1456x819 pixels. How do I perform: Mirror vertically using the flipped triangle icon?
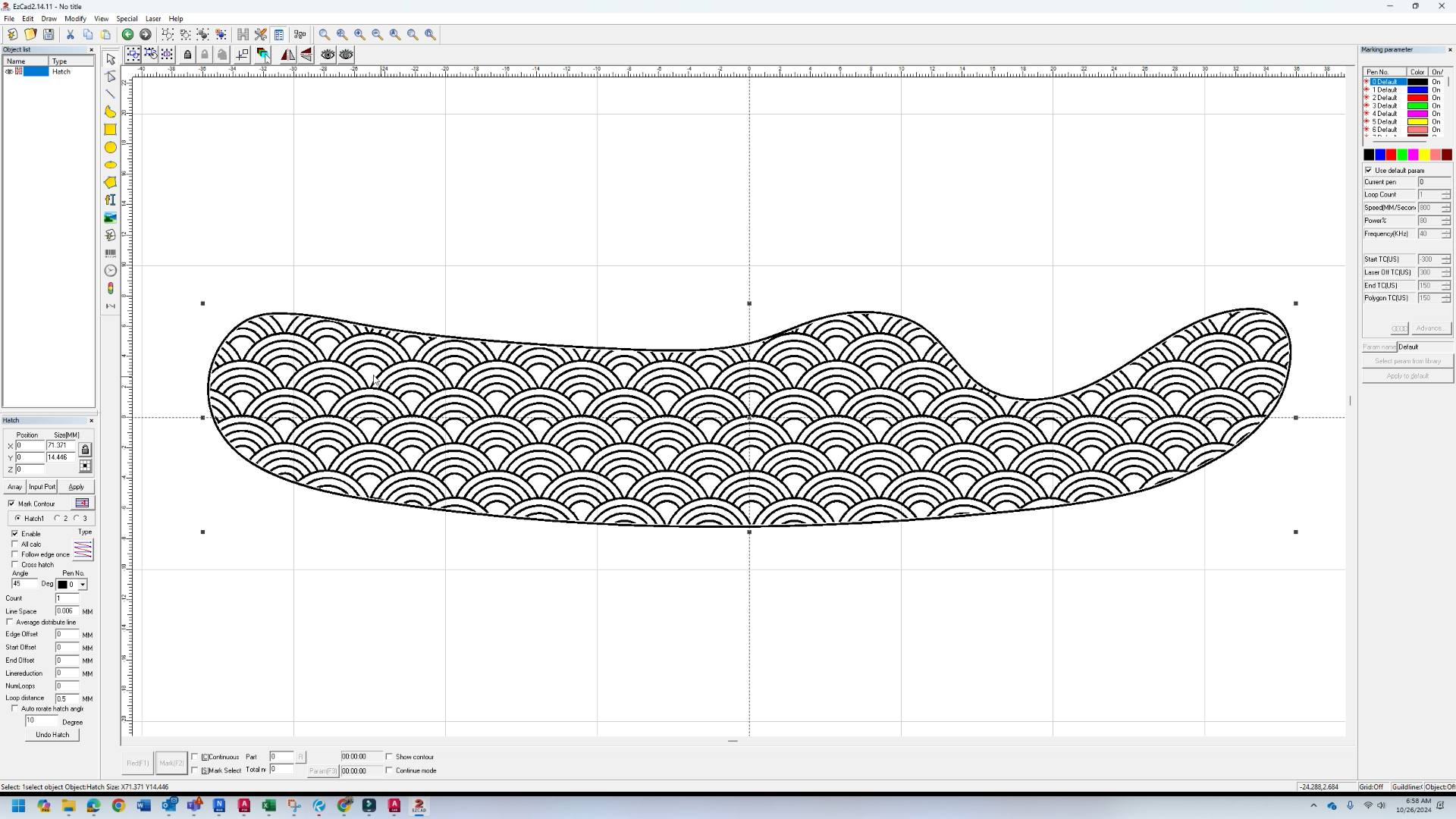coord(306,55)
